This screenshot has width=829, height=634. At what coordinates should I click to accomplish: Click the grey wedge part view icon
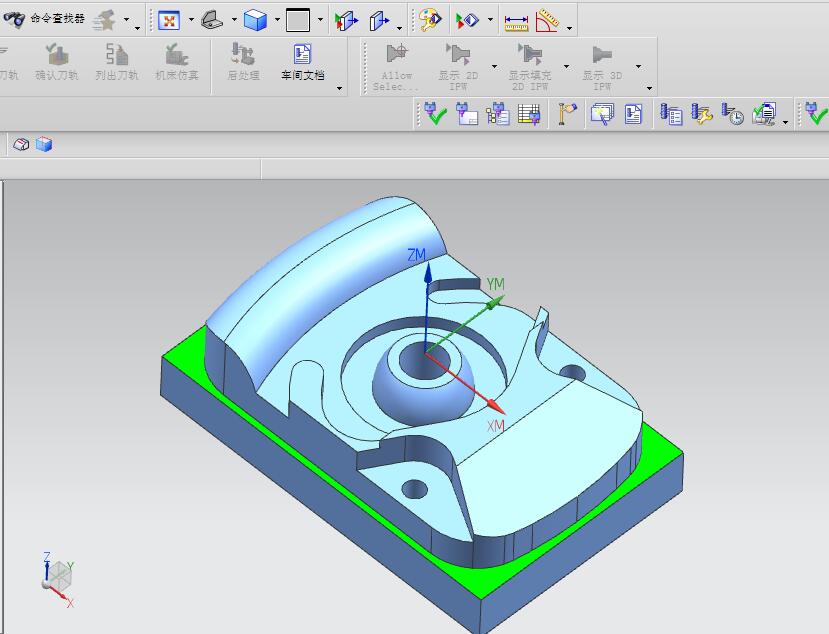click(x=213, y=20)
